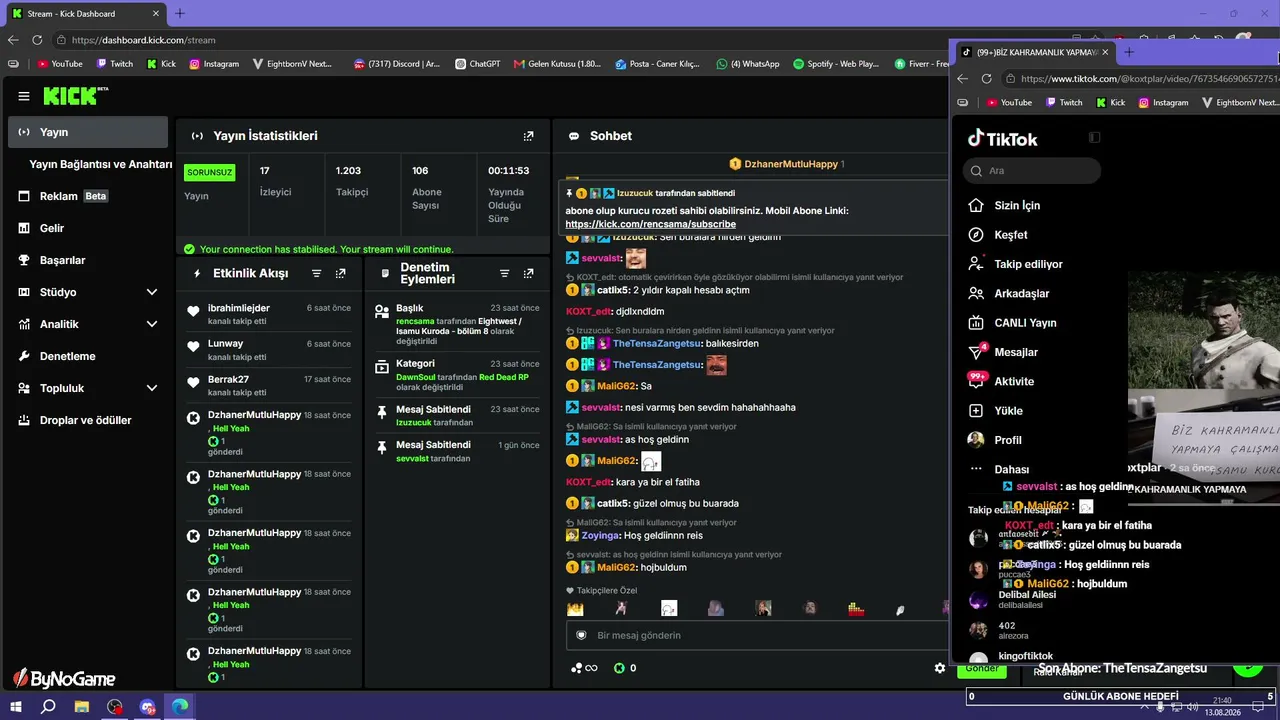This screenshot has width=1280, height=720.
Task: Close the TikTok browser tab
Action: pyautogui.click(x=1105, y=52)
